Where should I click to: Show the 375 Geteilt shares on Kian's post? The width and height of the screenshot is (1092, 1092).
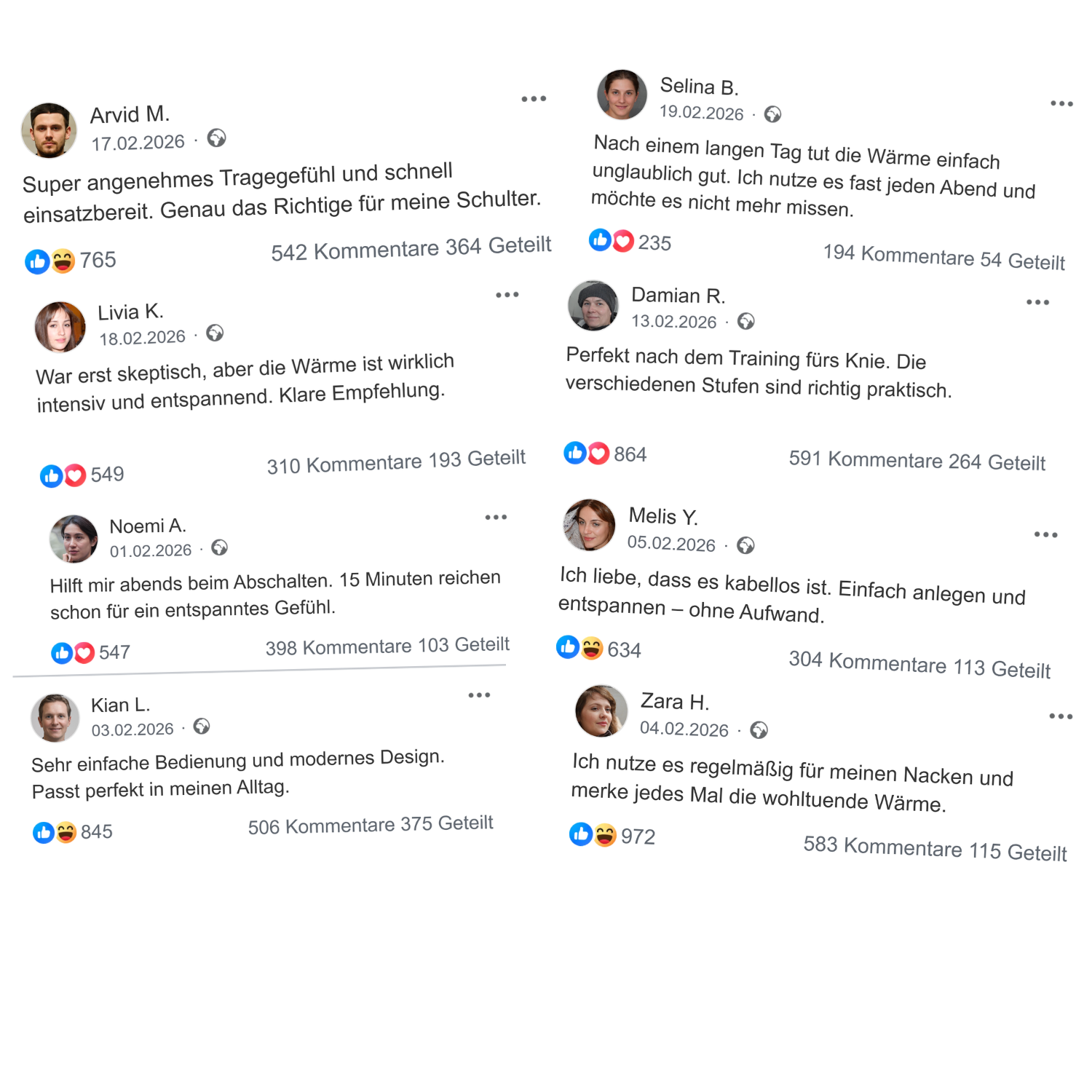(447, 823)
